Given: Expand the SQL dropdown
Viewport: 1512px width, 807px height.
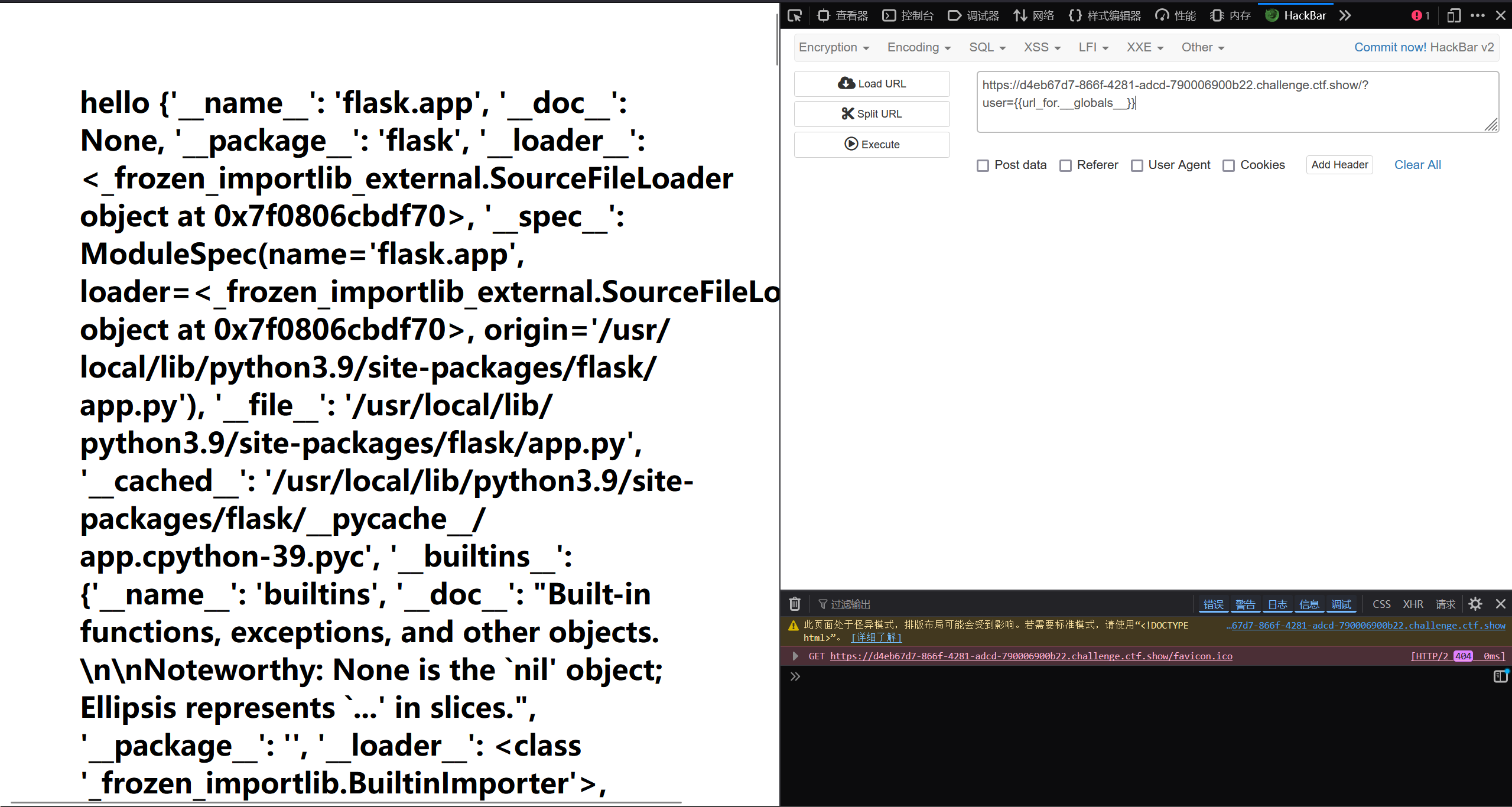Looking at the screenshot, I should point(987,47).
